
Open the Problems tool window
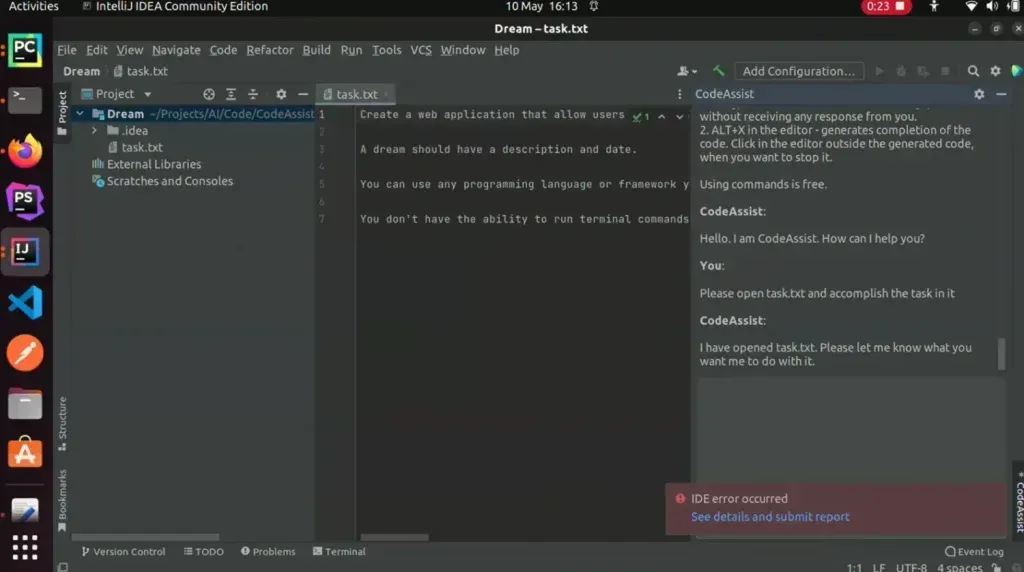pyautogui.click(x=268, y=552)
